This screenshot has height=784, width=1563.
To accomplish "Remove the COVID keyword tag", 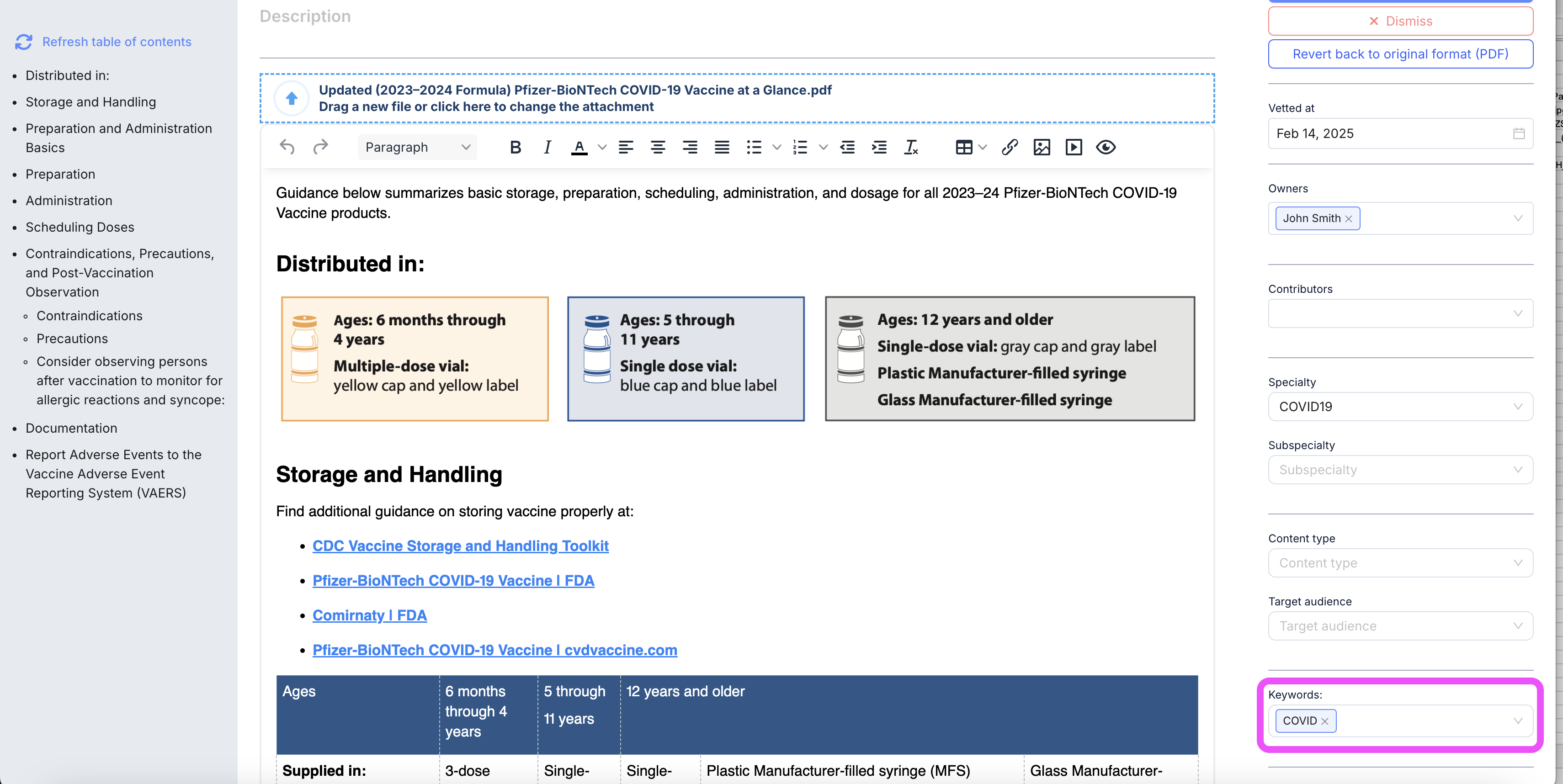I will click(1325, 721).
